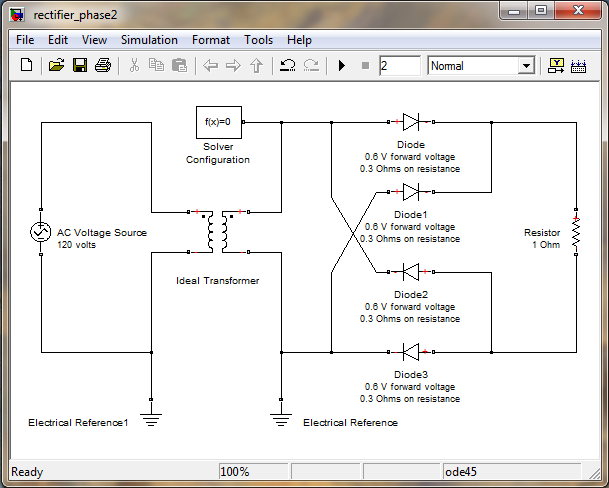Select the Resistor 1 Ohm block
The height and width of the screenshot is (488, 609).
[x=576, y=233]
